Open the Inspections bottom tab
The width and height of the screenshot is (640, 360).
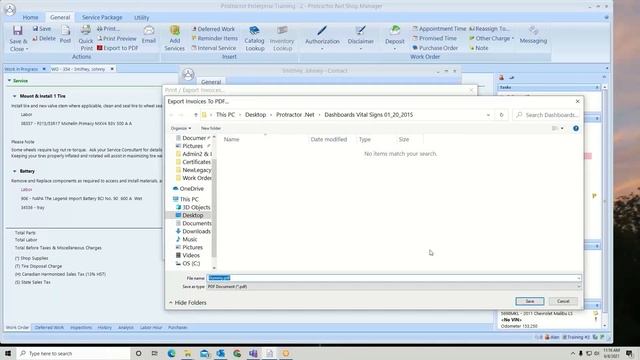(x=81, y=327)
